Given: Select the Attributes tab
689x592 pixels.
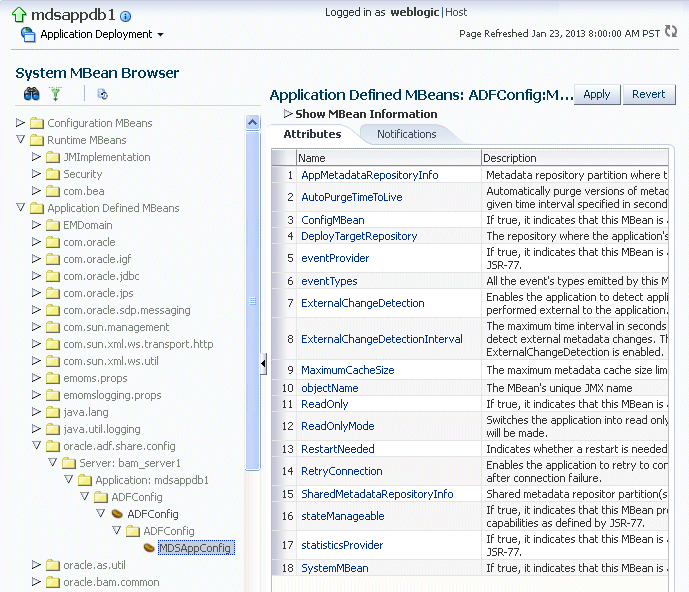Looking at the screenshot, I should pos(312,134).
